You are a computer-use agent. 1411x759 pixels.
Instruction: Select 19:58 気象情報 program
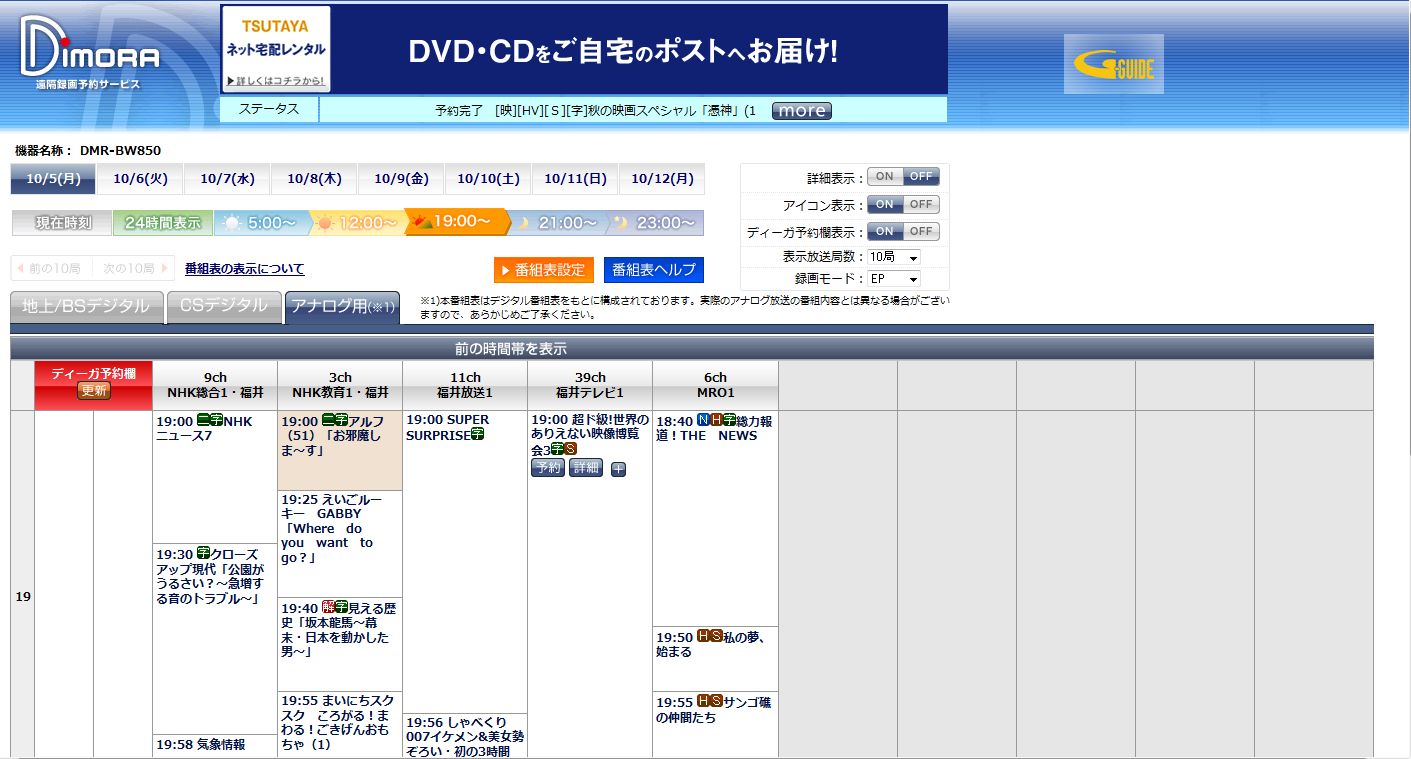click(215, 746)
